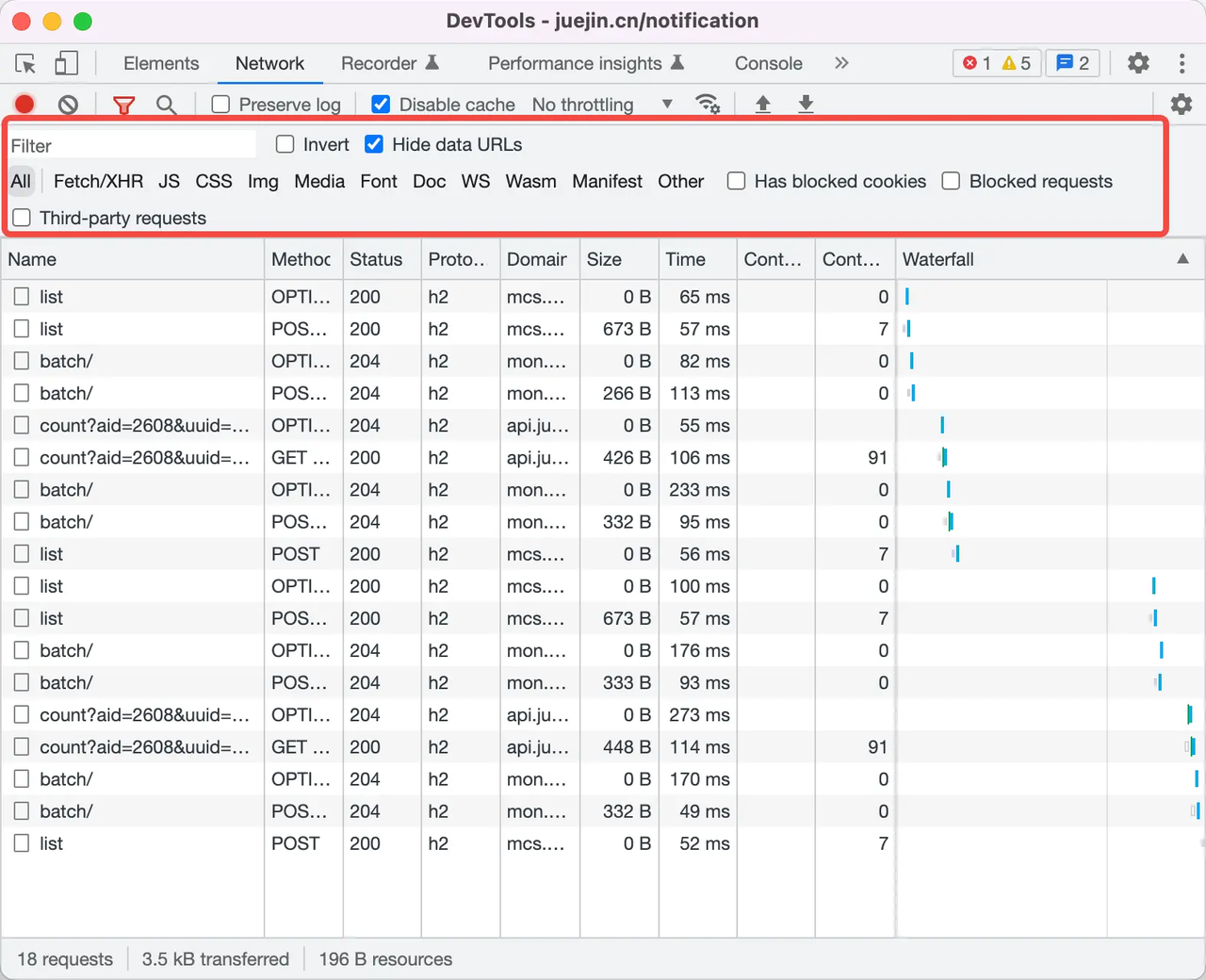Toggle the red filter funnel icon
Image resolution: width=1206 pixels, height=980 pixels.
123,105
